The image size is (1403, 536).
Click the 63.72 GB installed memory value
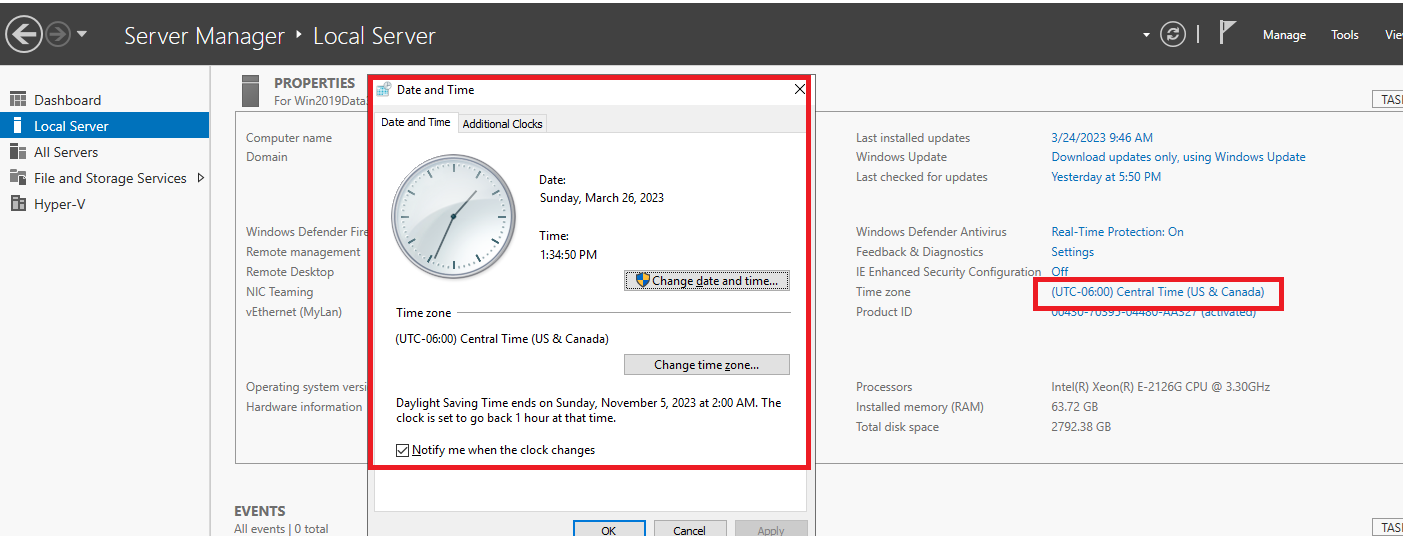point(1075,407)
